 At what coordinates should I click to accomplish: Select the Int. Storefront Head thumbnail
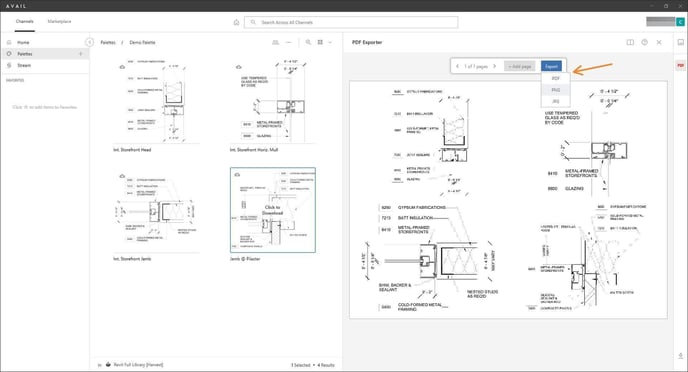[157, 100]
